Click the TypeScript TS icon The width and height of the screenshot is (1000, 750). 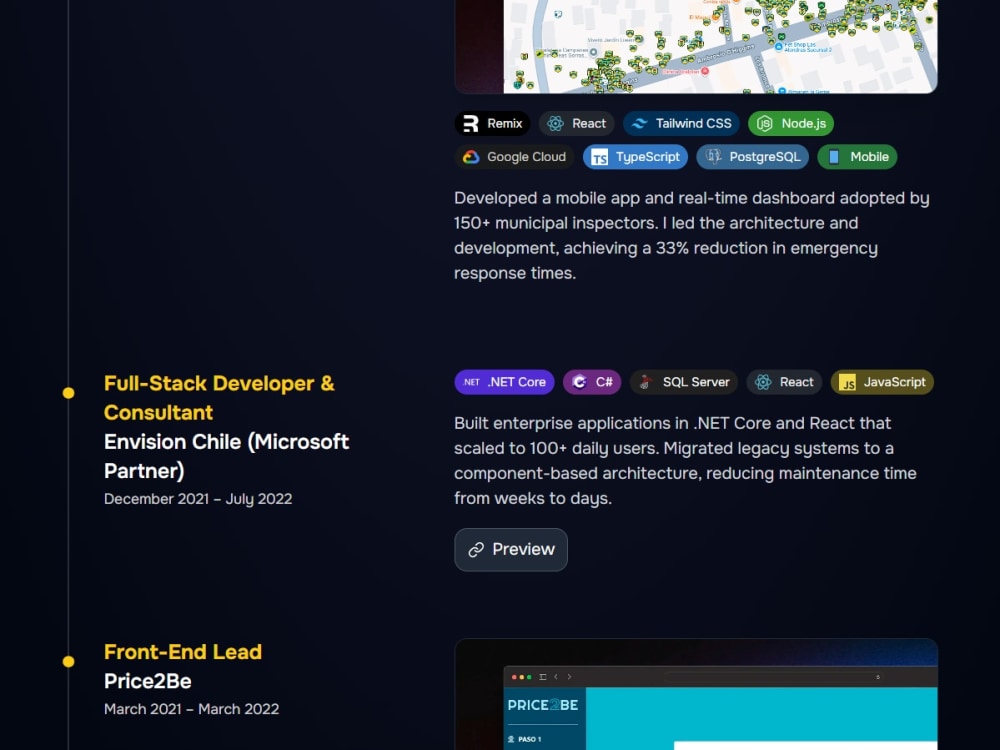[x=599, y=157]
